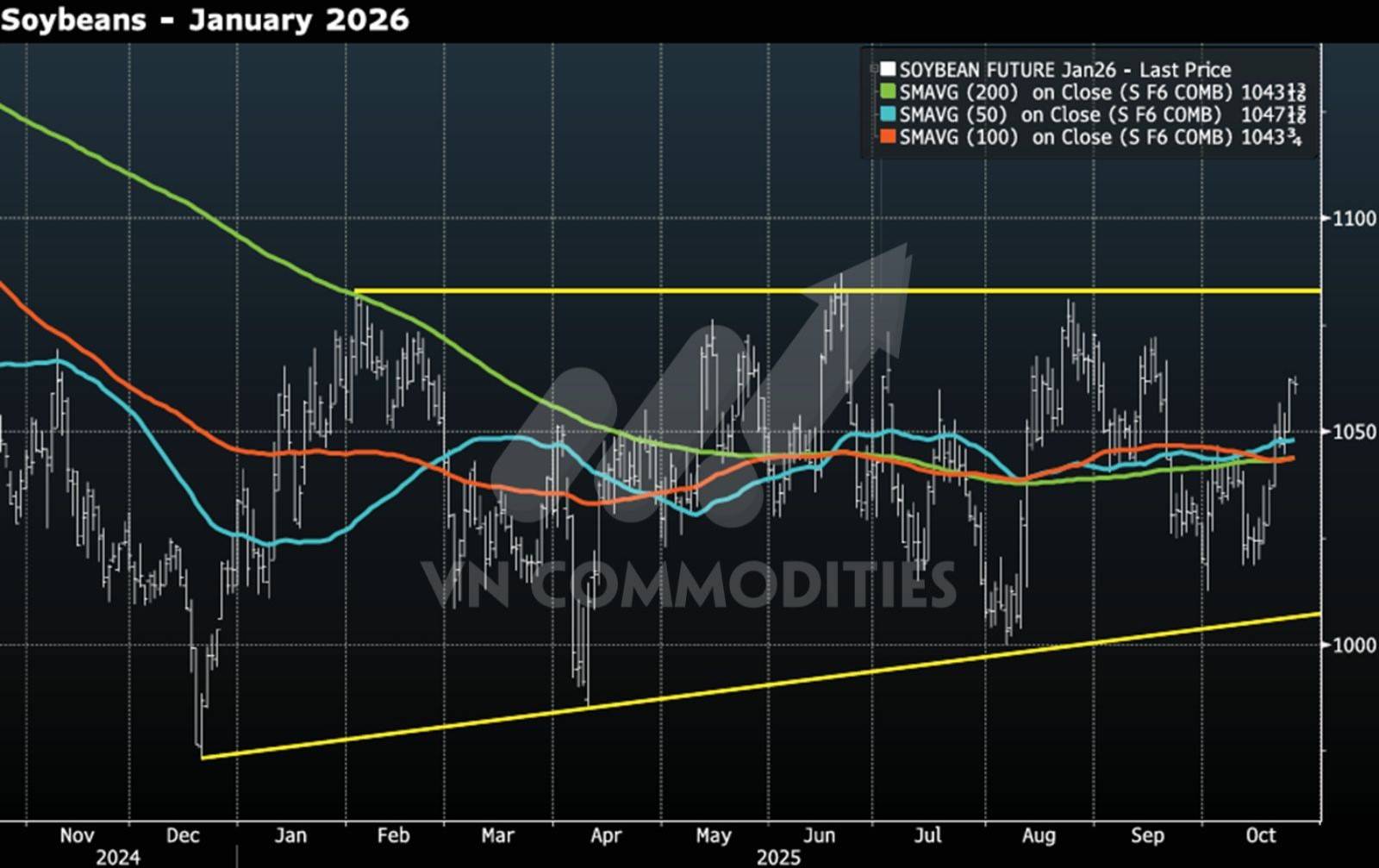This screenshot has width=1379, height=868.
Task: Collapse the legend using its expander icon
Action: click(x=873, y=69)
